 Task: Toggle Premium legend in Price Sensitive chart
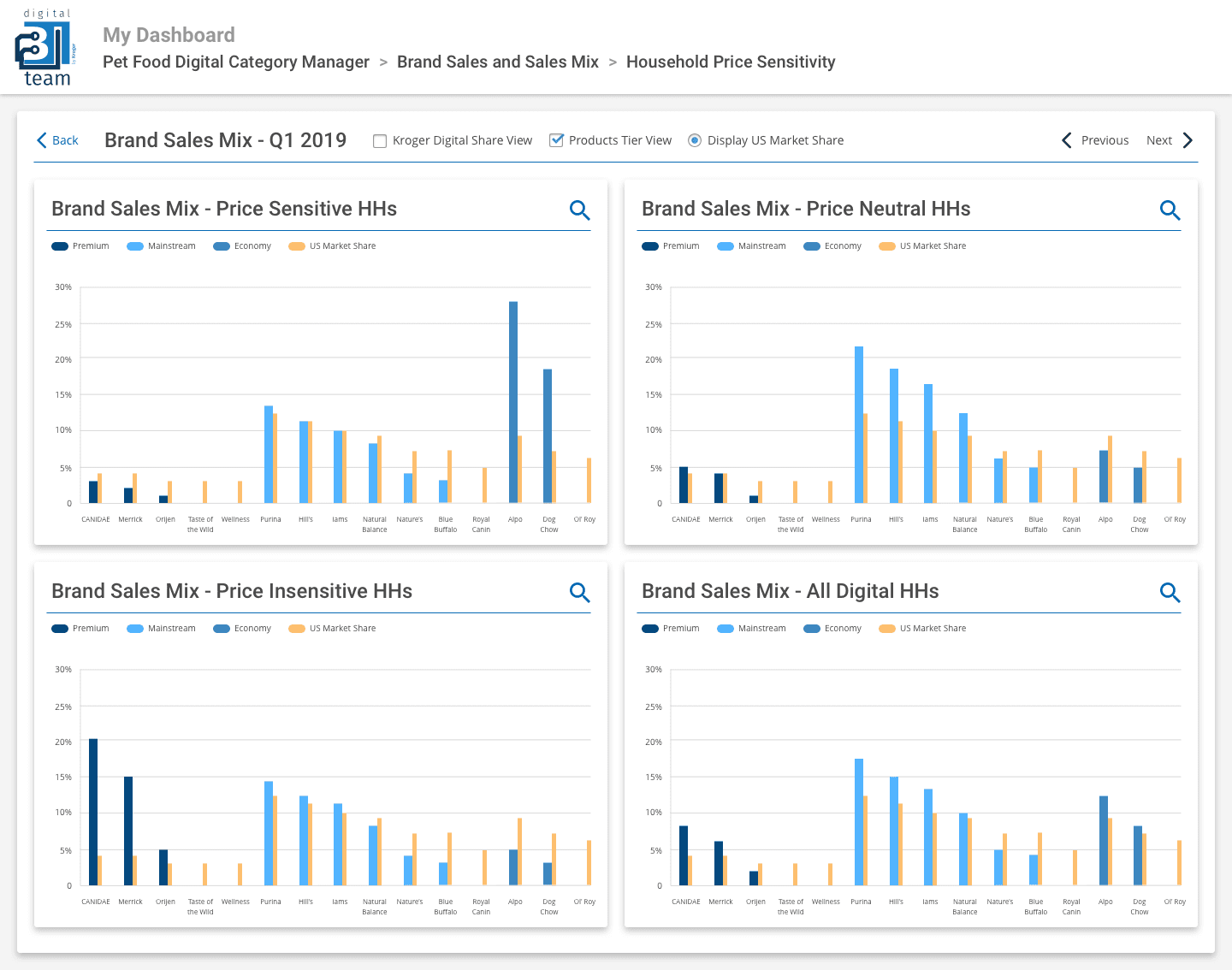pos(80,246)
